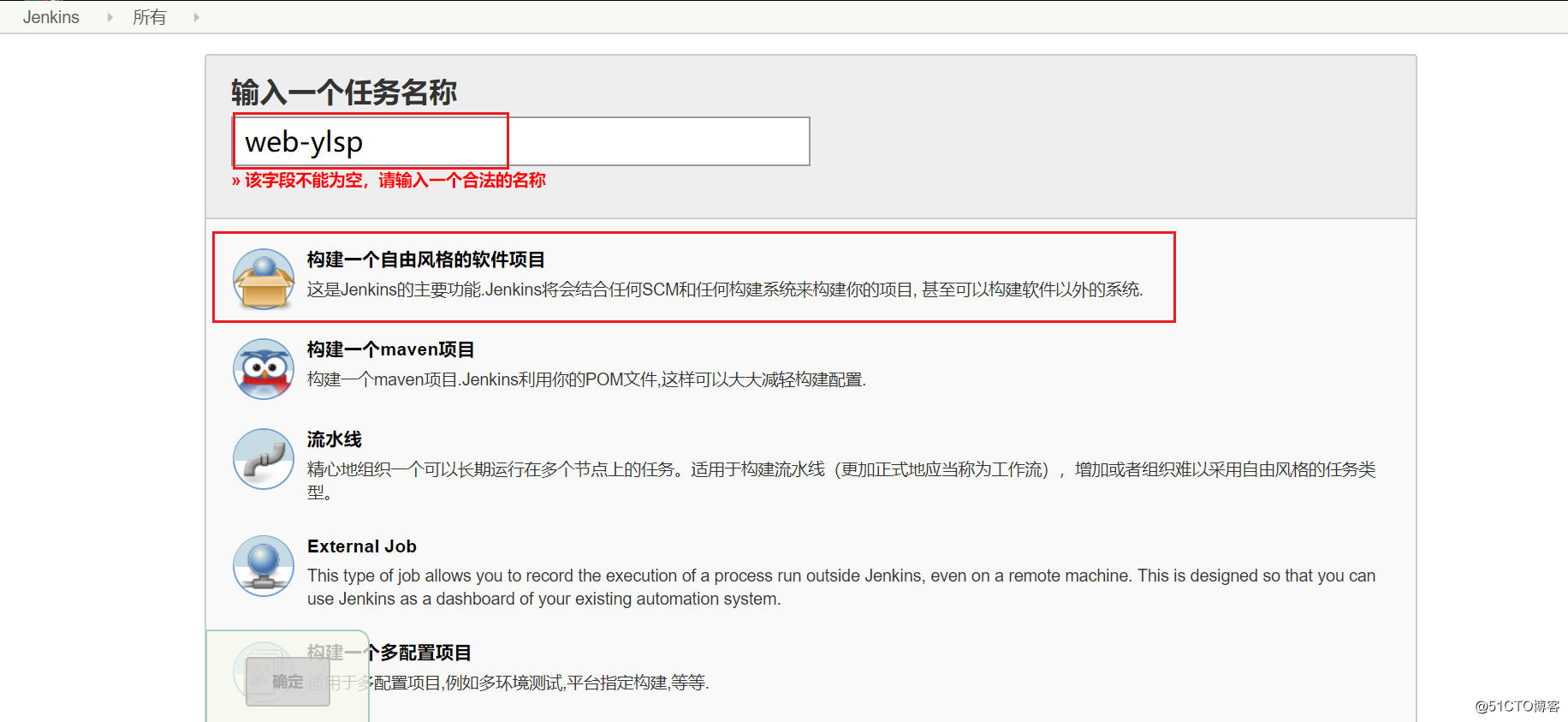The width and height of the screenshot is (1568, 722).
Task: Focus the task name input field
Action: [521, 141]
